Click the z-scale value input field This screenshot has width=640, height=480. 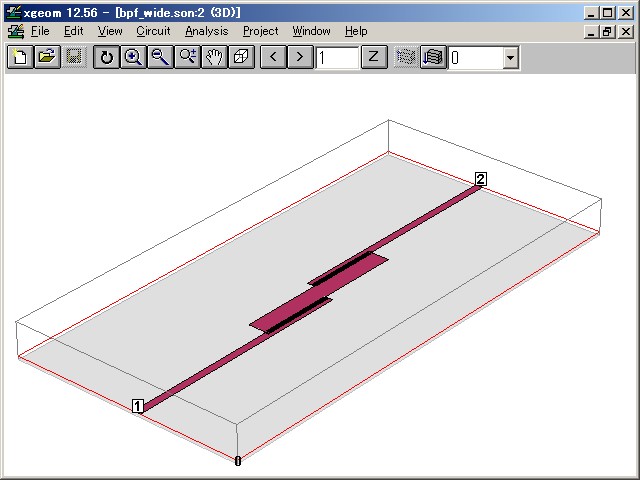pos(337,58)
